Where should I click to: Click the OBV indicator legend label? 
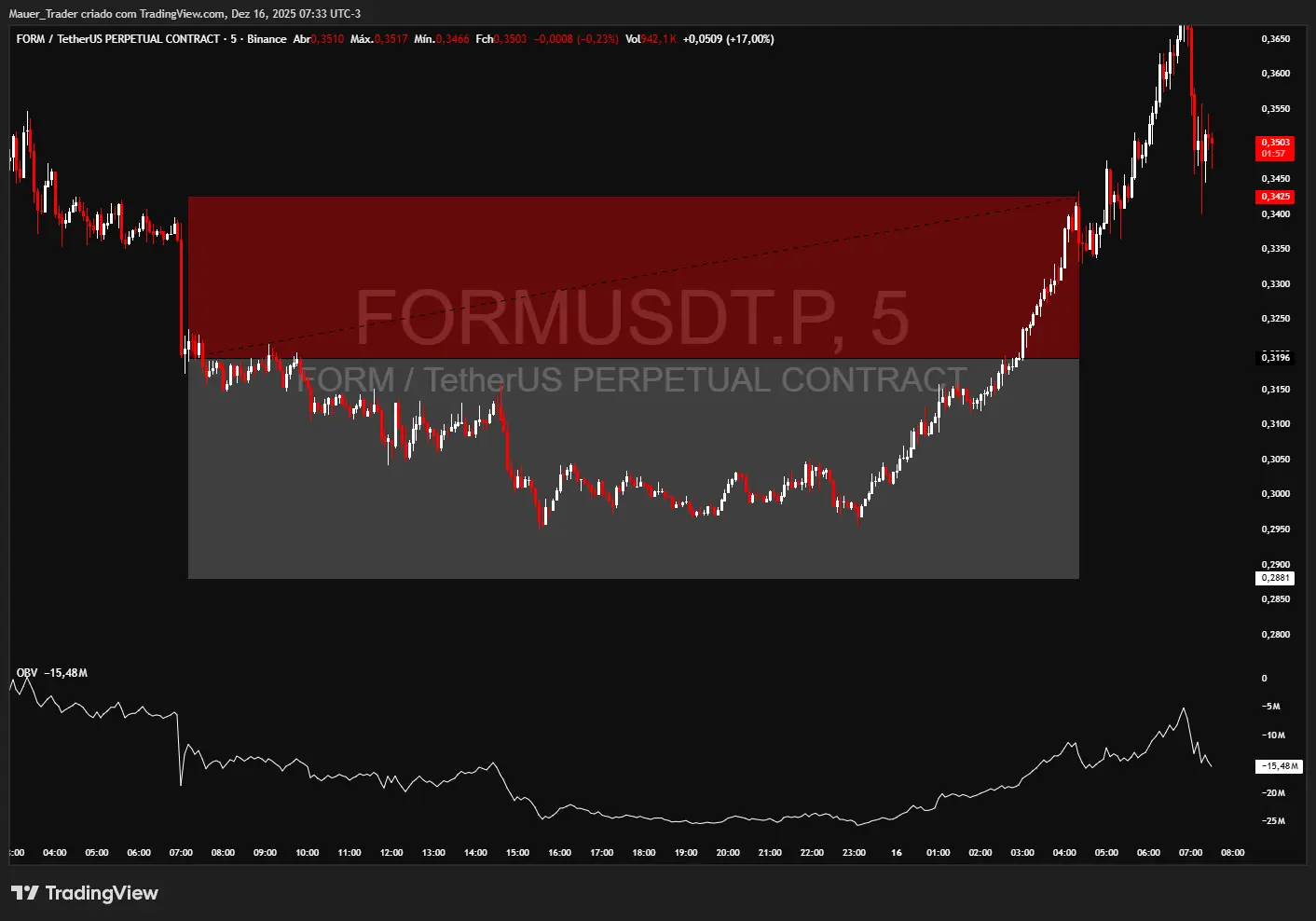(x=27, y=673)
